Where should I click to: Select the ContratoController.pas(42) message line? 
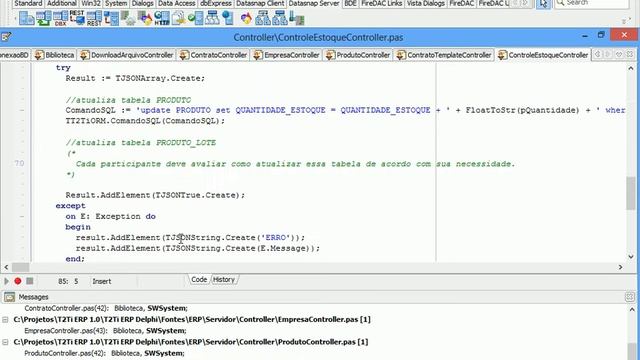pos(106,308)
